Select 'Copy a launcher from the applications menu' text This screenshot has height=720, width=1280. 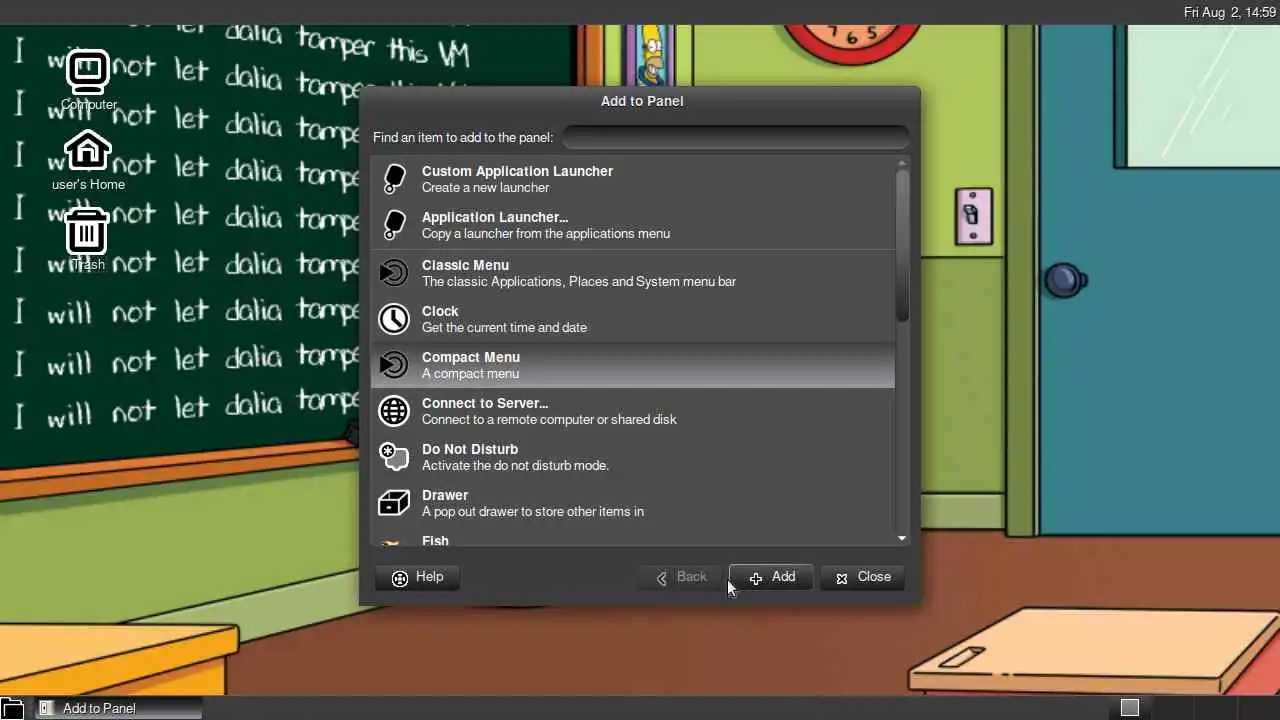(x=546, y=233)
